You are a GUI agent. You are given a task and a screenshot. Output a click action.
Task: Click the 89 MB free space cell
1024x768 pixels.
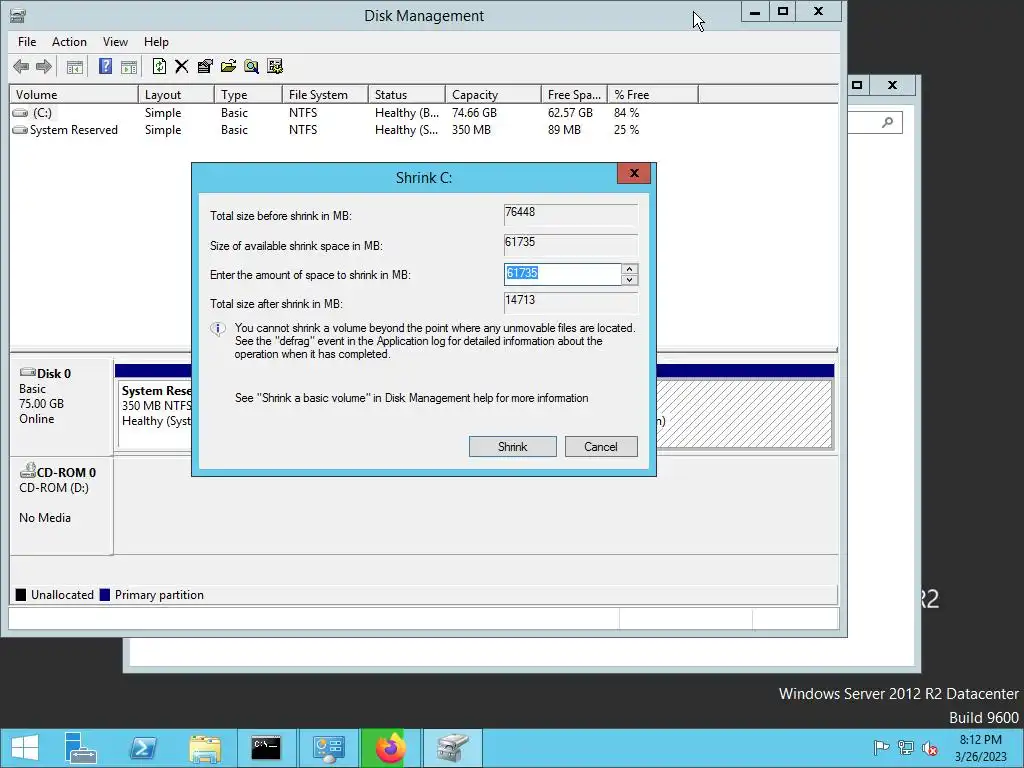564,130
